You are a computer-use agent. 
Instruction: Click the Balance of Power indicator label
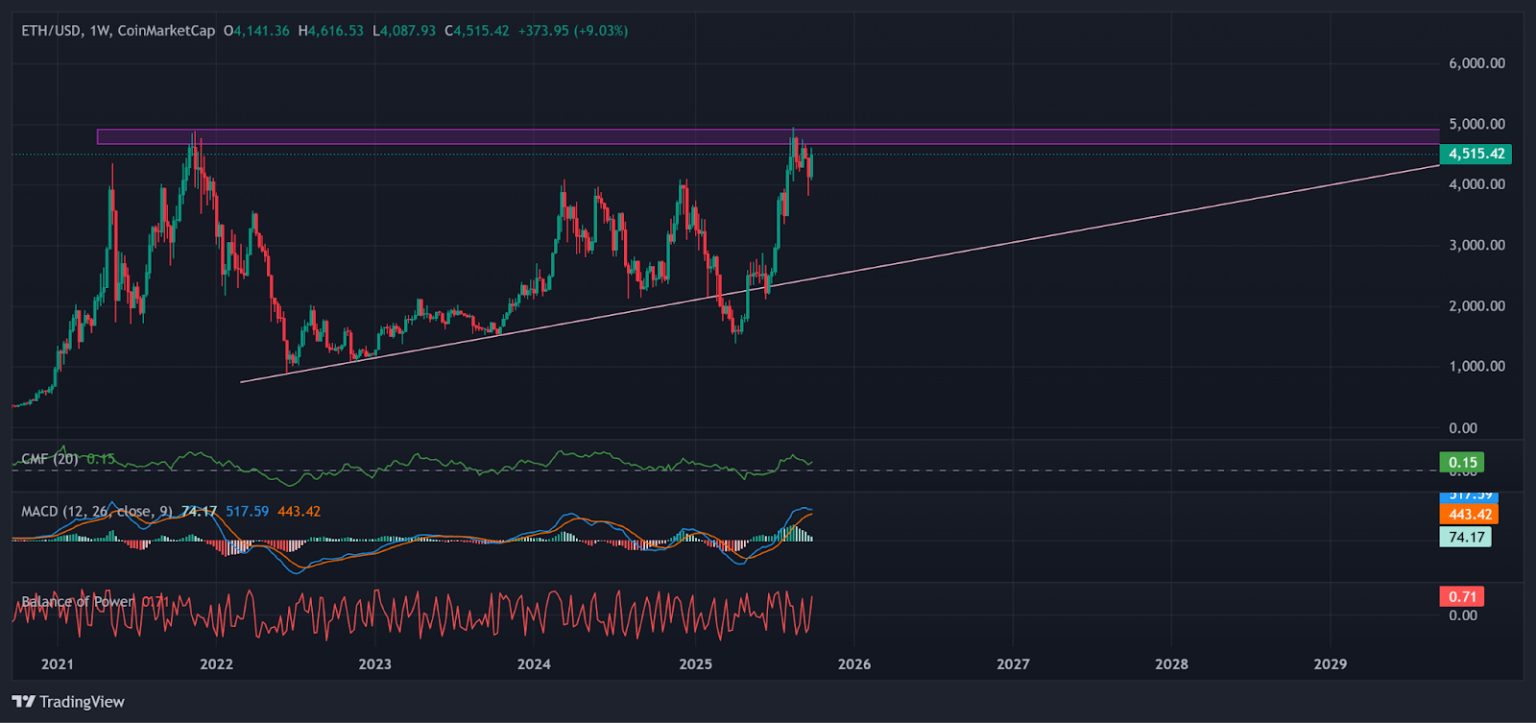(x=78, y=602)
